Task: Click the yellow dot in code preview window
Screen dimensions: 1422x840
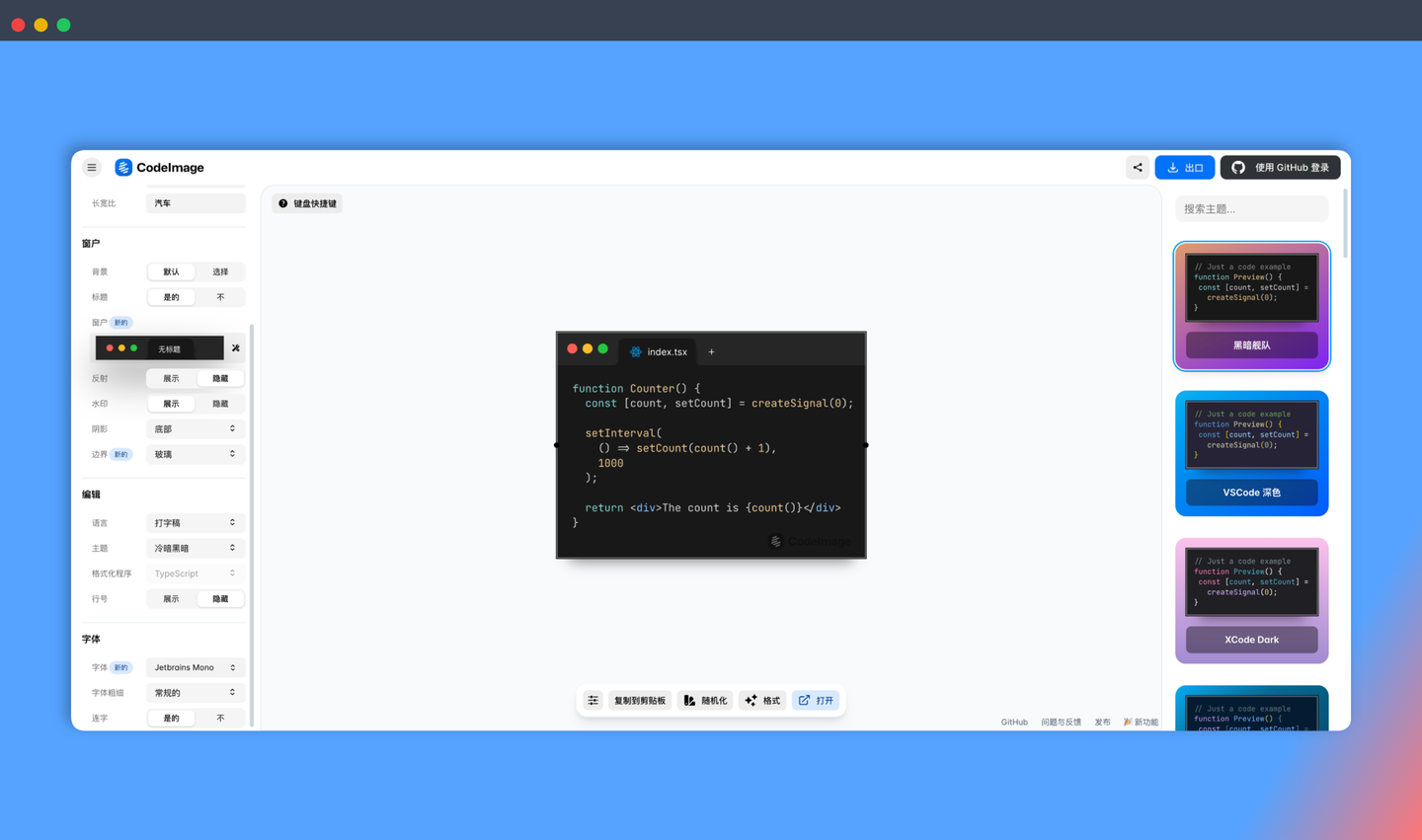Action: pyautogui.click(x=588, y=348)
